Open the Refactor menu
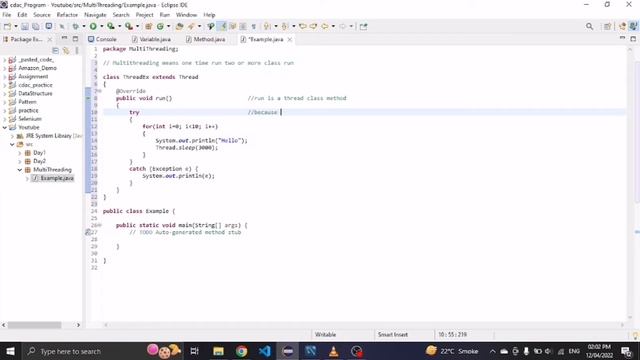640x360 pixels. pos(67,15)
